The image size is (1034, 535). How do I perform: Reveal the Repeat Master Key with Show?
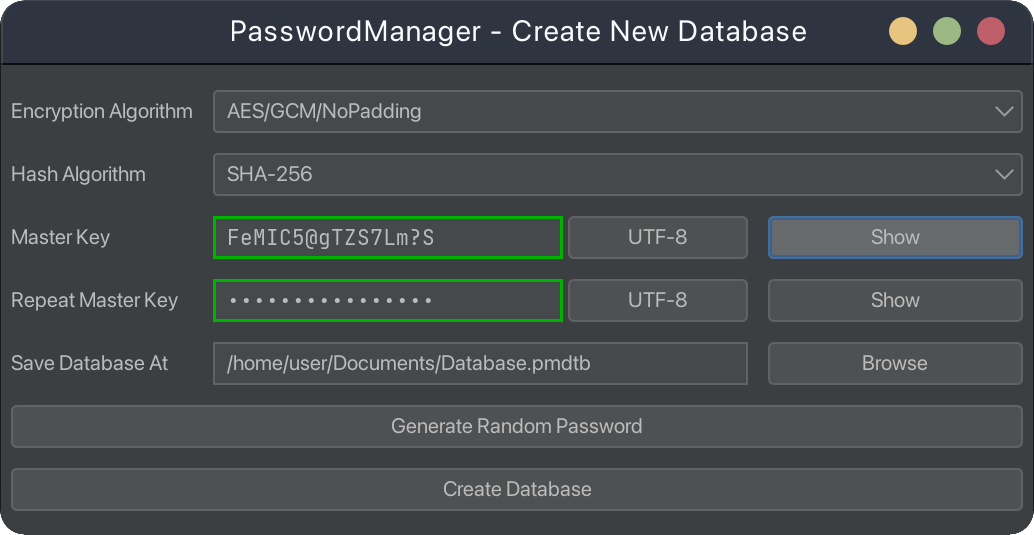click(x=894, y=300)
